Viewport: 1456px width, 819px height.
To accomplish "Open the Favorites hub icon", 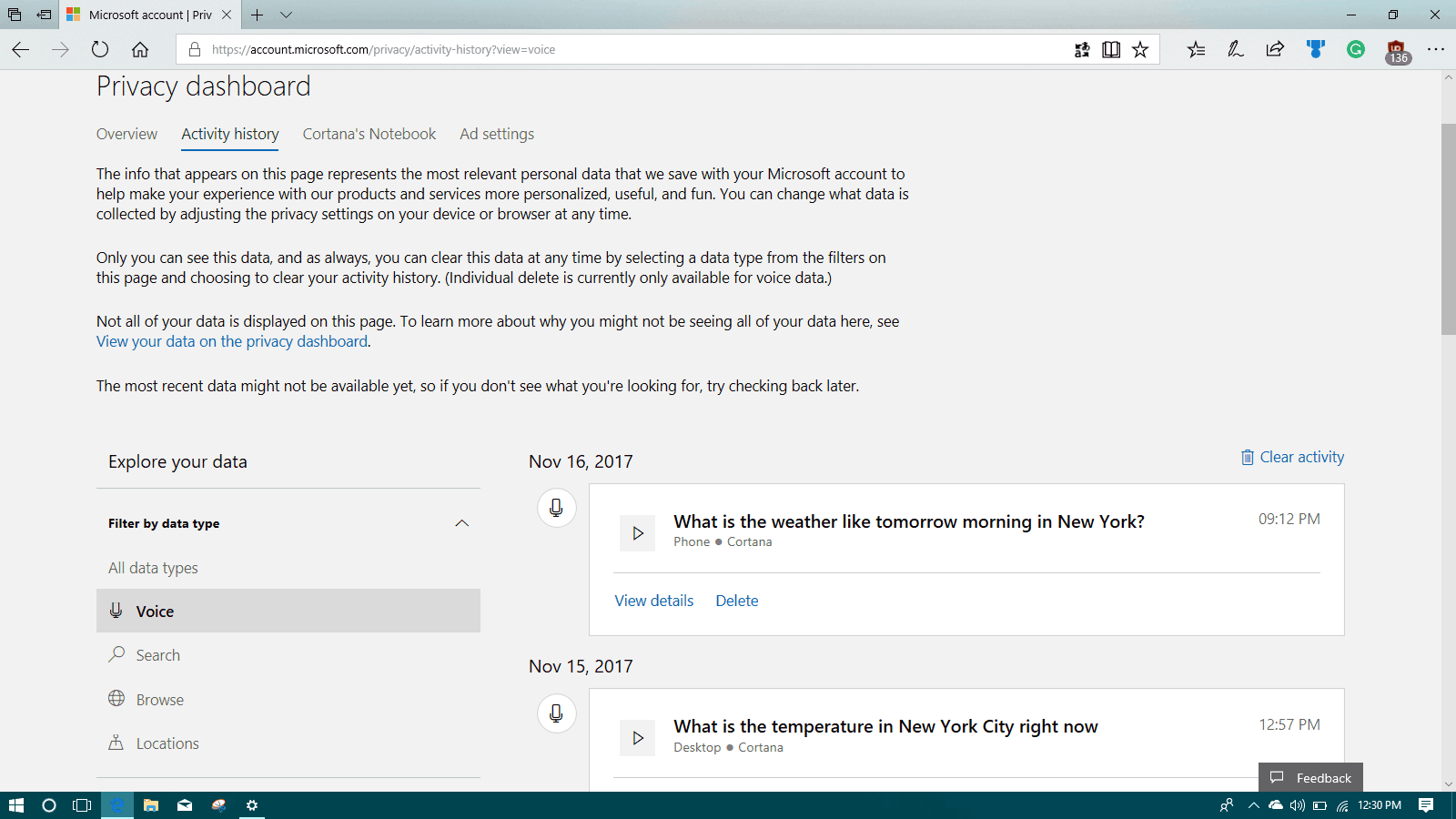I will point(1196,50).
